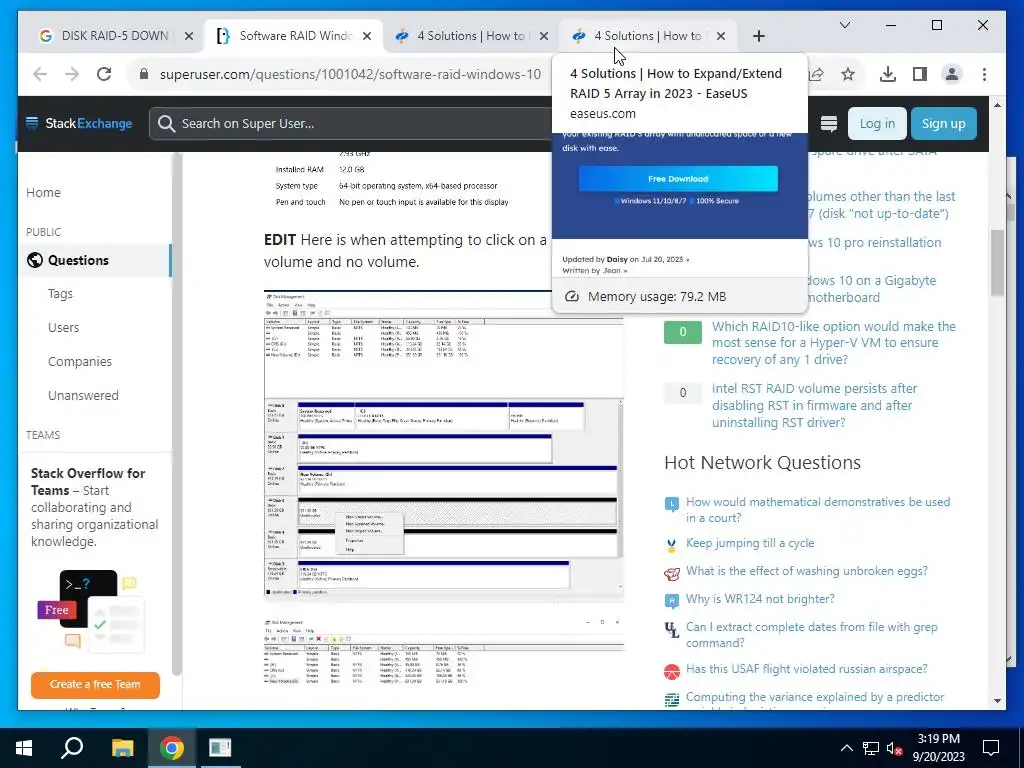Open Unanswered in the sidebar
The image size is (1024, 768).
click(x=83, y=395)
